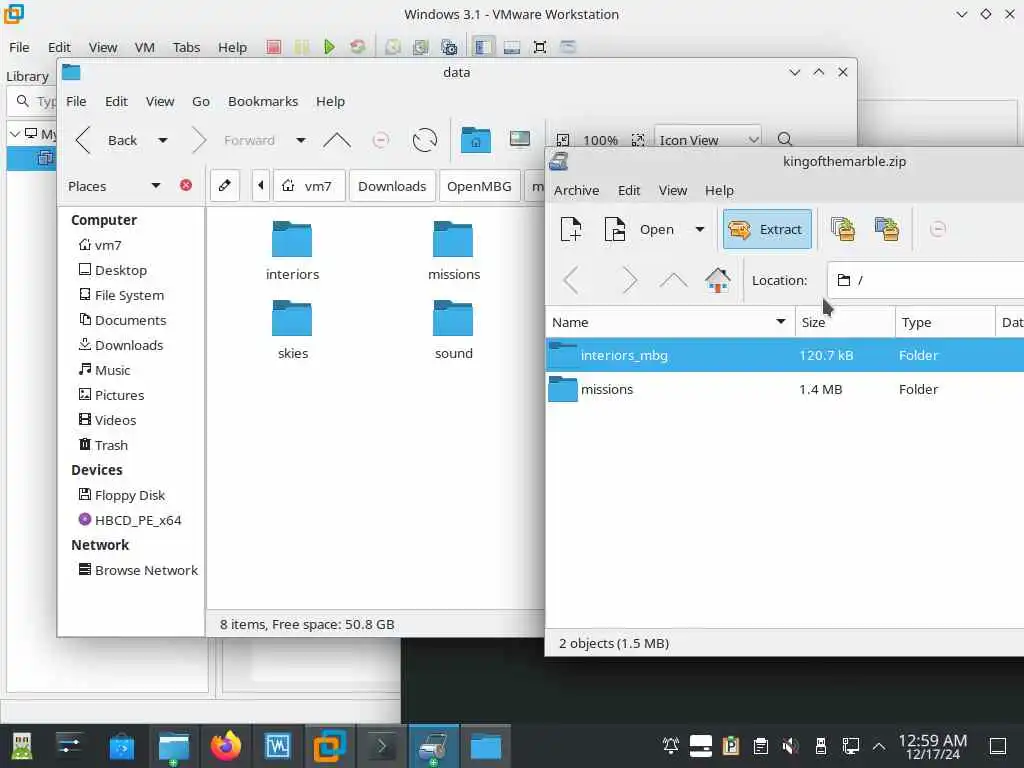Image resolution: width=1024 pixels, height=768 pixels.
Task: Open the Archive menu
Action: coord(576,190)
